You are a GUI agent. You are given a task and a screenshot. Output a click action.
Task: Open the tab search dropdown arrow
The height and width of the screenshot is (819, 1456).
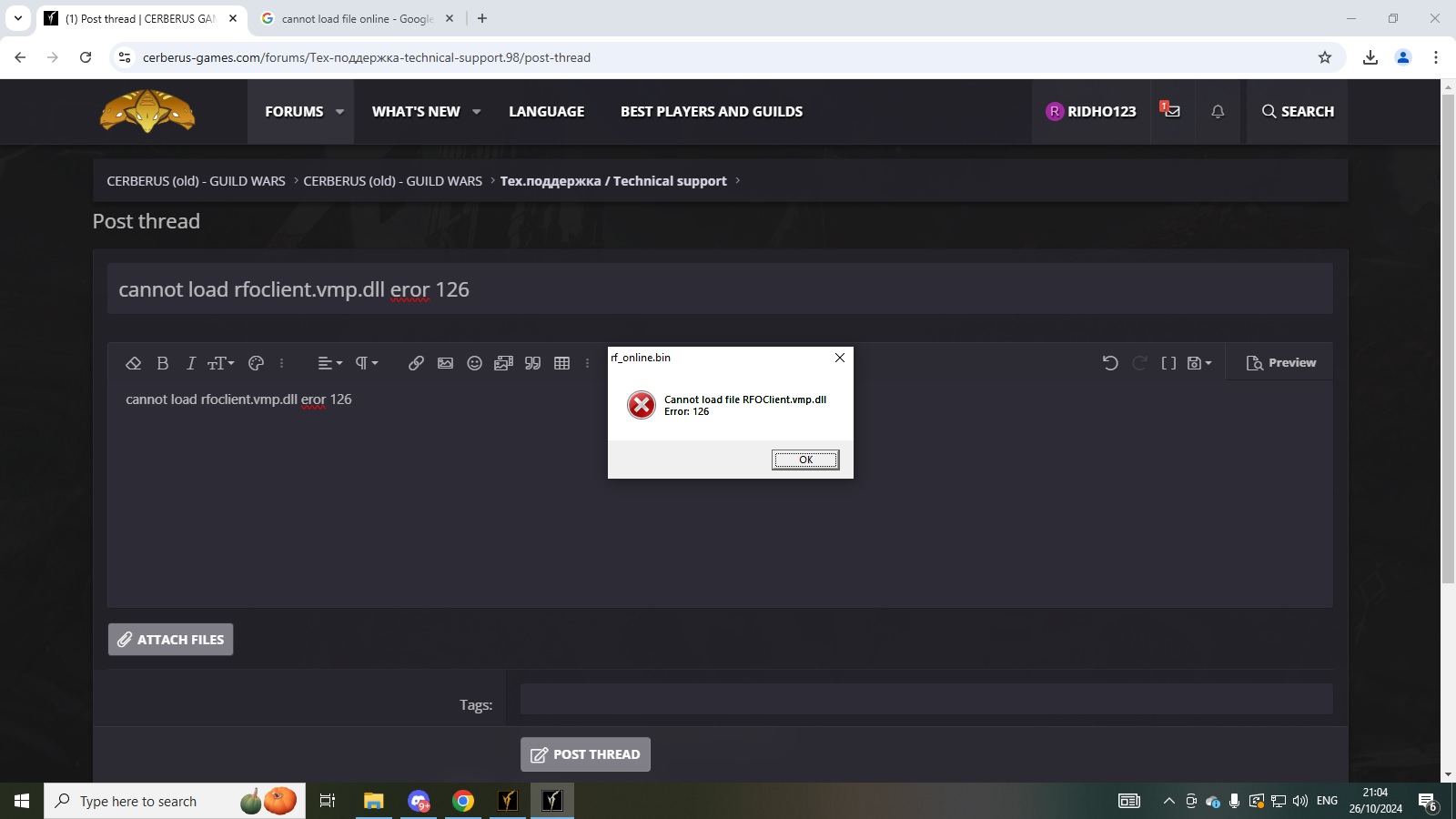(17, 18)
